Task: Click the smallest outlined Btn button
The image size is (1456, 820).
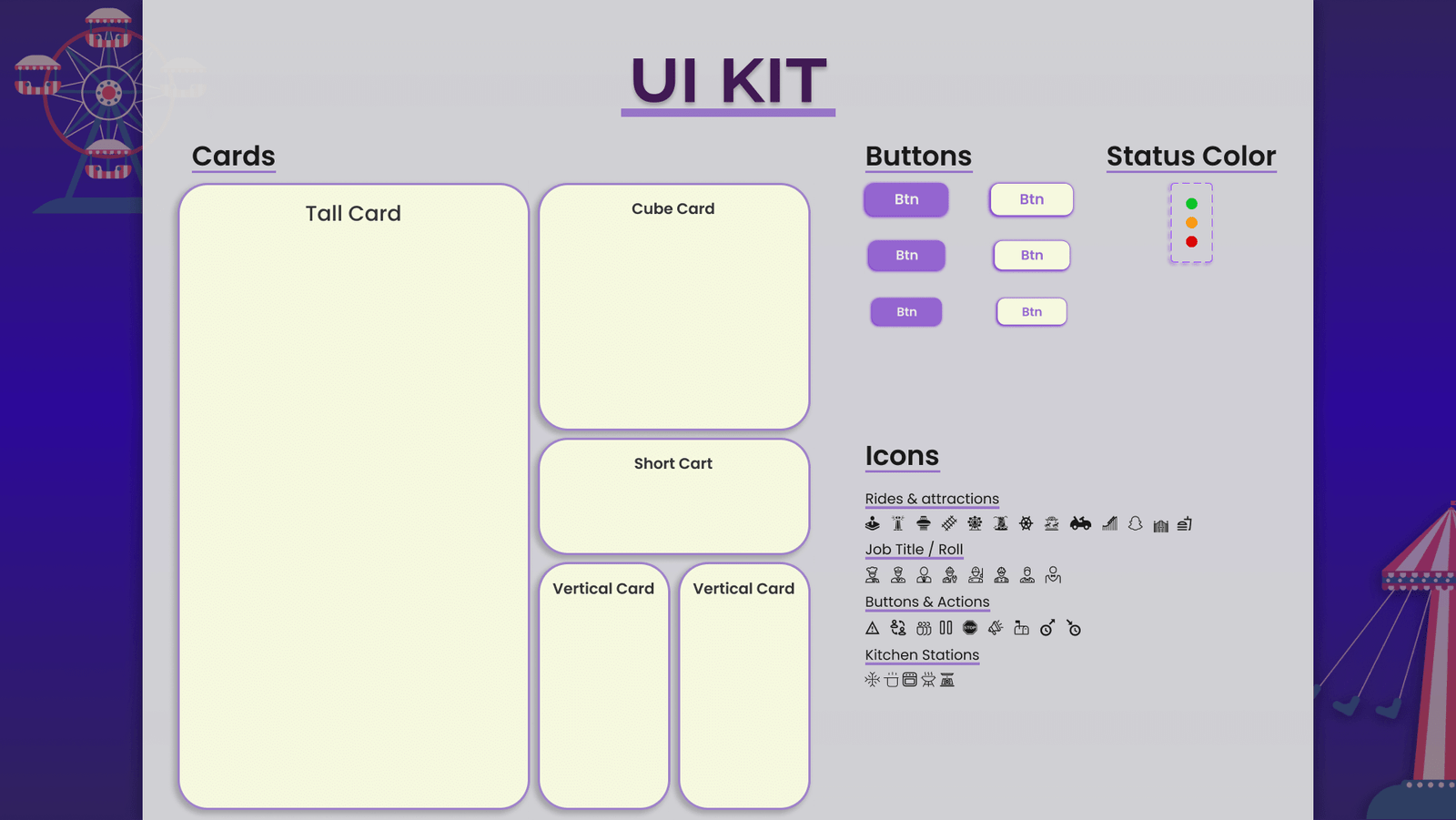Action: (1031, 312)
